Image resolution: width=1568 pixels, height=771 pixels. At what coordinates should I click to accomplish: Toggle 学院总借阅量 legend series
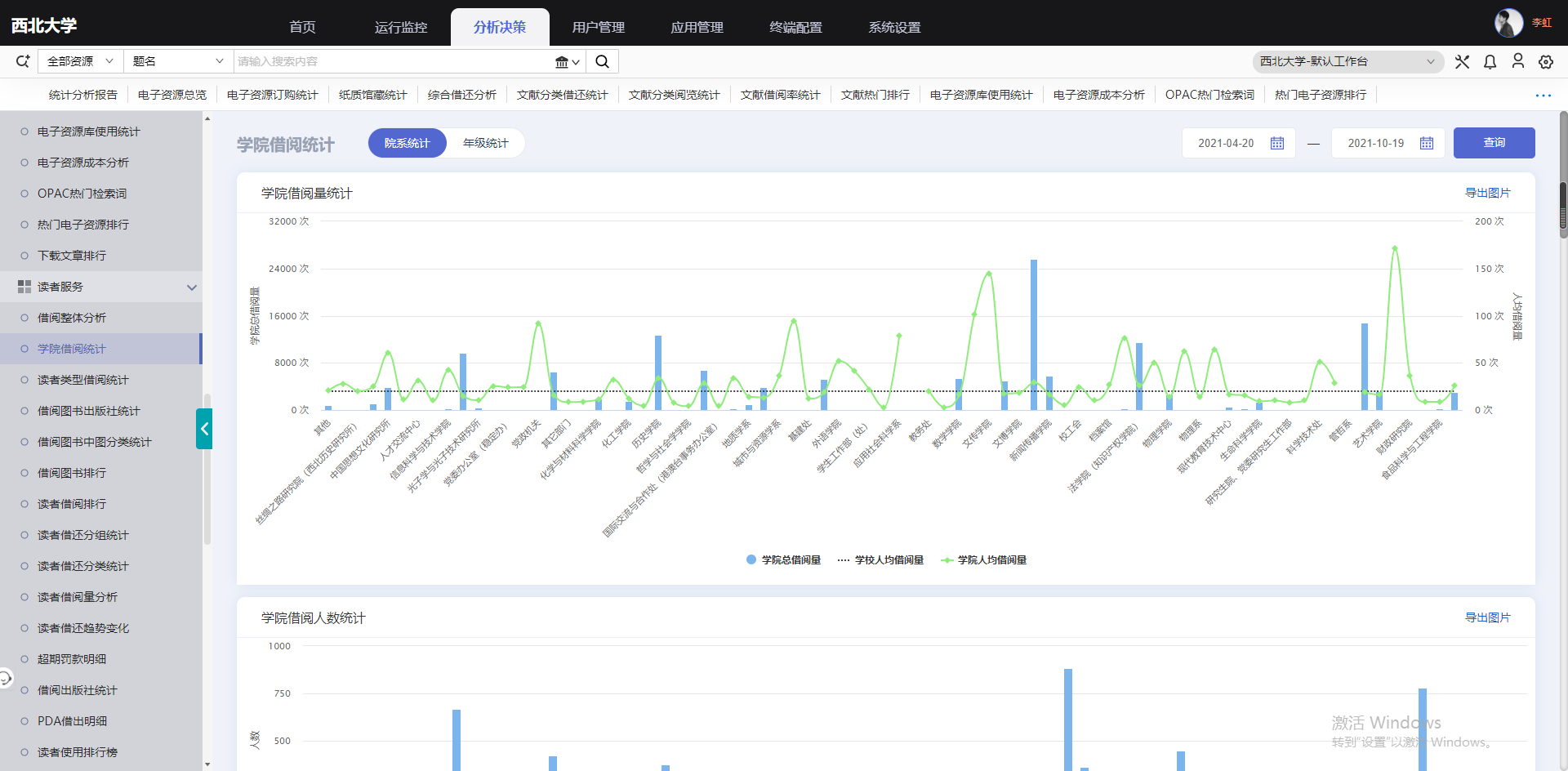pos(783,560)
